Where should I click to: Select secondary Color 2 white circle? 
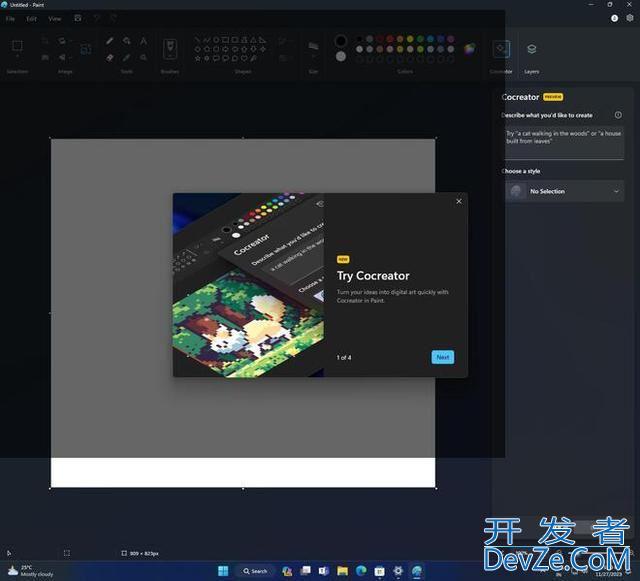pyautogui.click(x=340, y=57)
